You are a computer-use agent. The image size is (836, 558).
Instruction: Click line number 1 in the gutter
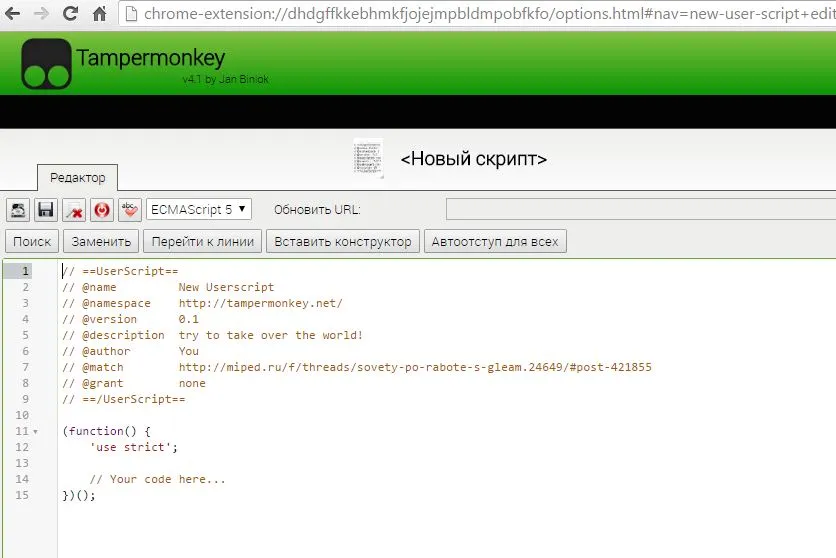tap(25, 271)
